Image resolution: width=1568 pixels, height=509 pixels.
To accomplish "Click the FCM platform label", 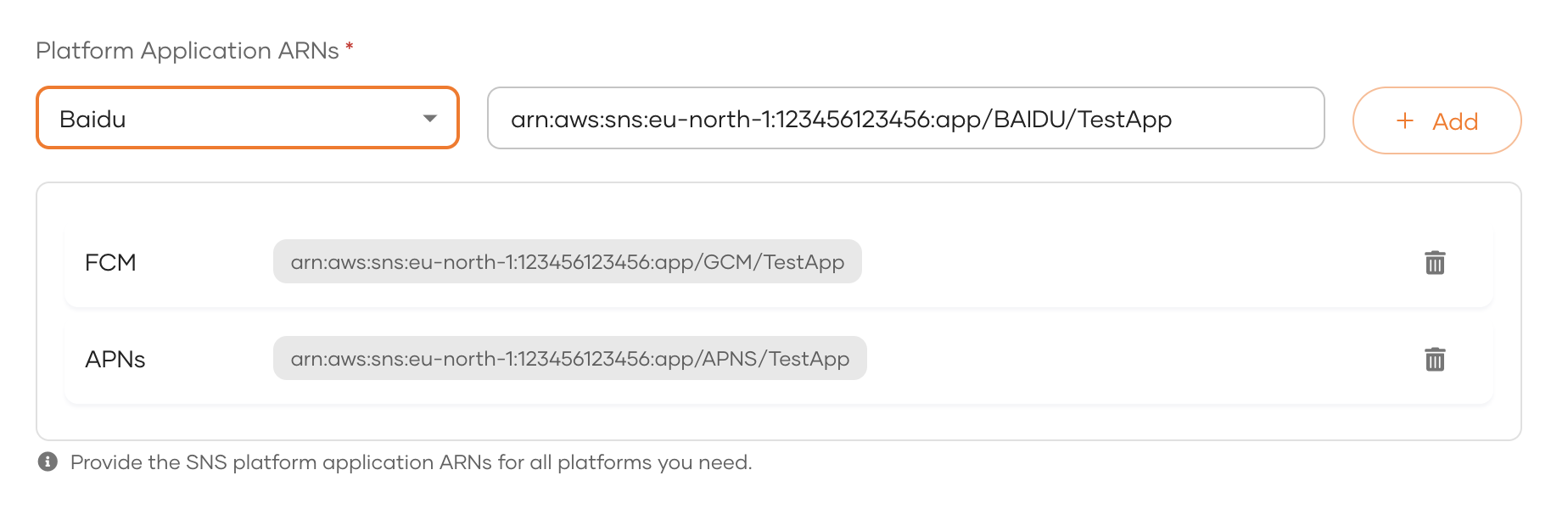I will coord(110,263).
